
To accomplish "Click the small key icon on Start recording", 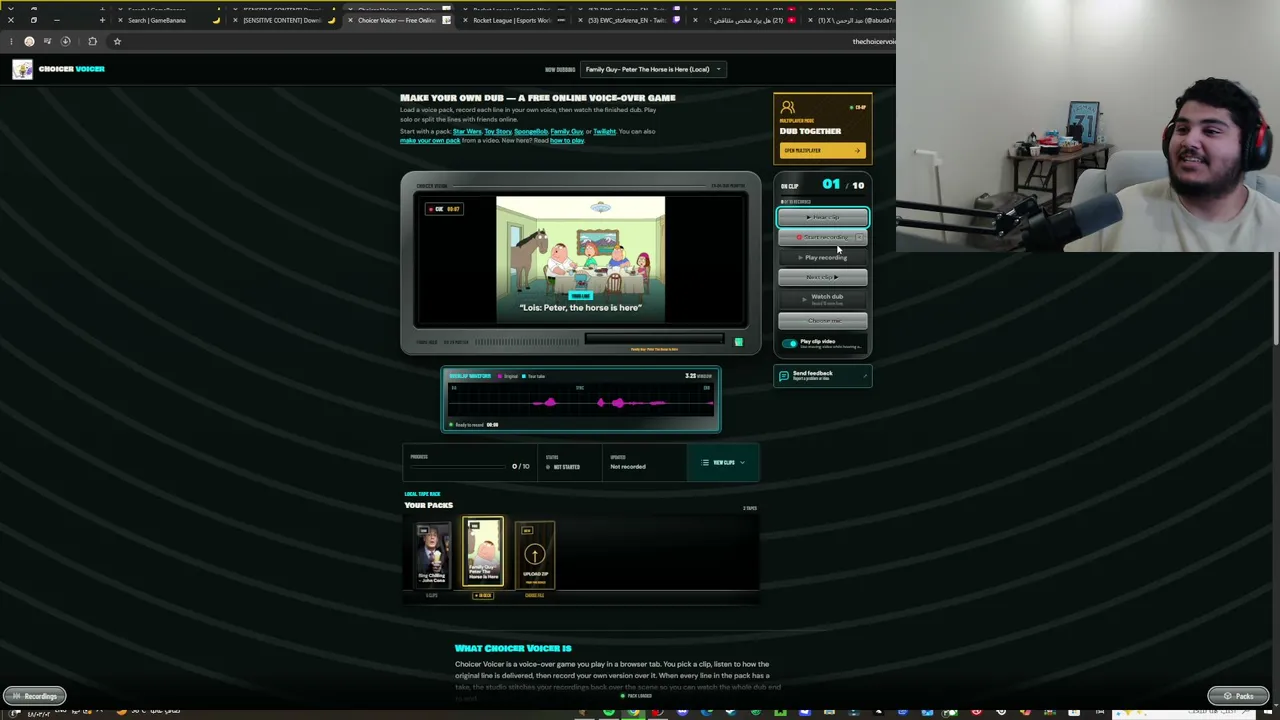I will pos(859,237).
